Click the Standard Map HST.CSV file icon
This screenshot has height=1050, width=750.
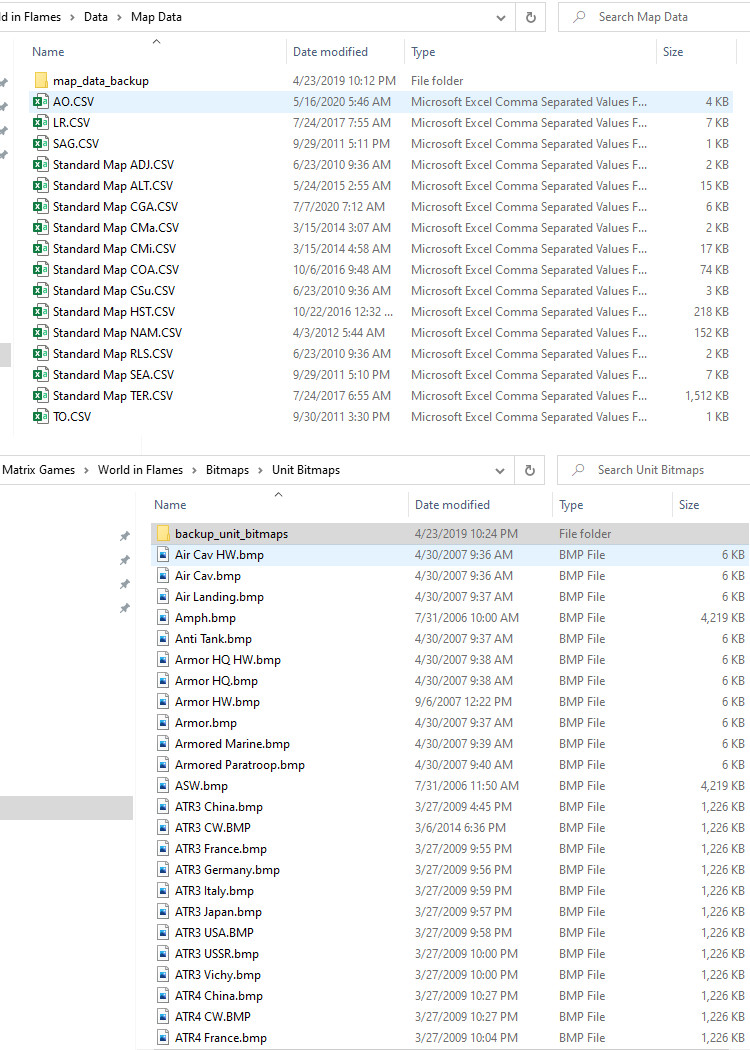(x=41, y=312)
